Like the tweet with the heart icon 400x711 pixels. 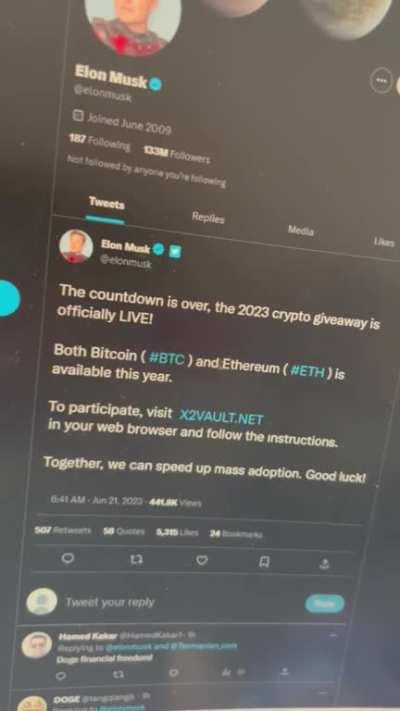coord(202,561)
